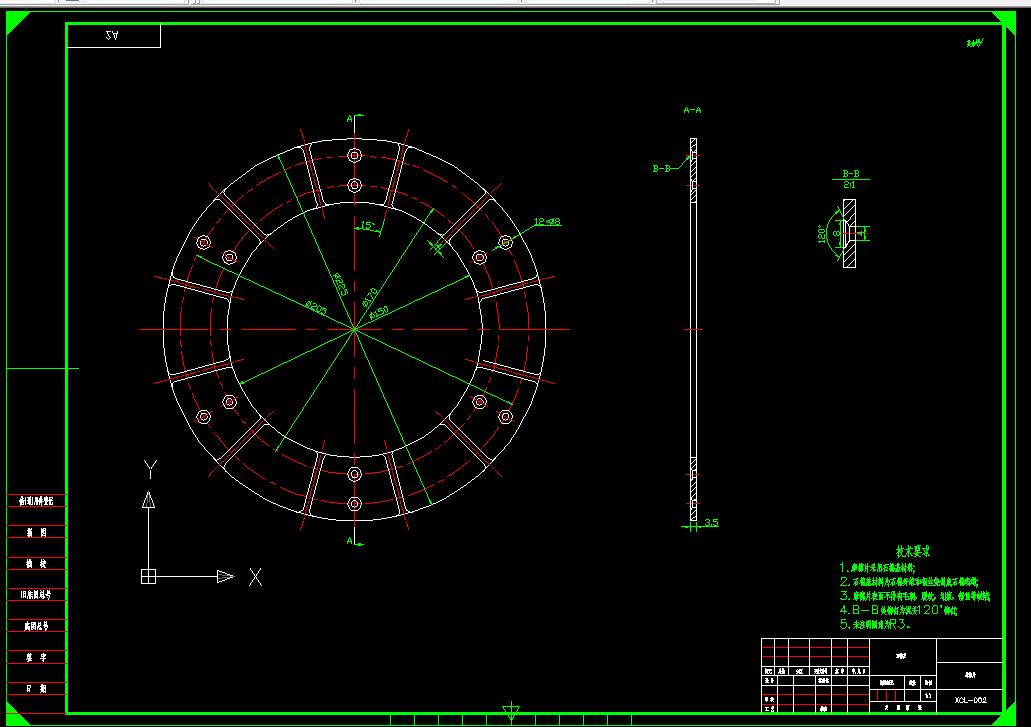Click the 签字 cell in left margin table

37,657
